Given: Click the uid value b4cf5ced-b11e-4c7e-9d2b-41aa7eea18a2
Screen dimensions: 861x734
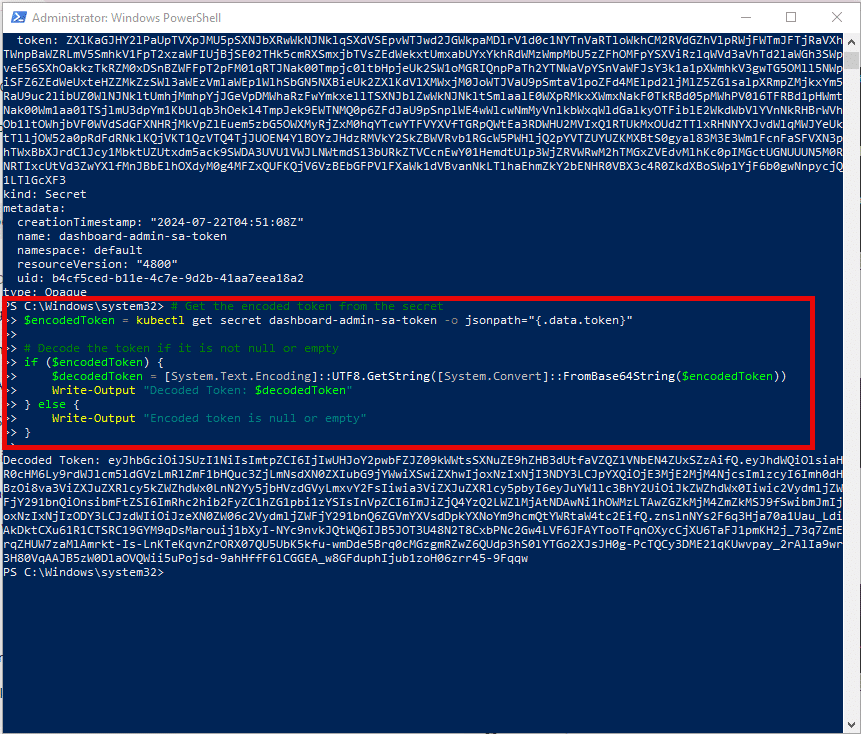Looking at the screenshot, I should pyautogui.click(x=178, y=278).
